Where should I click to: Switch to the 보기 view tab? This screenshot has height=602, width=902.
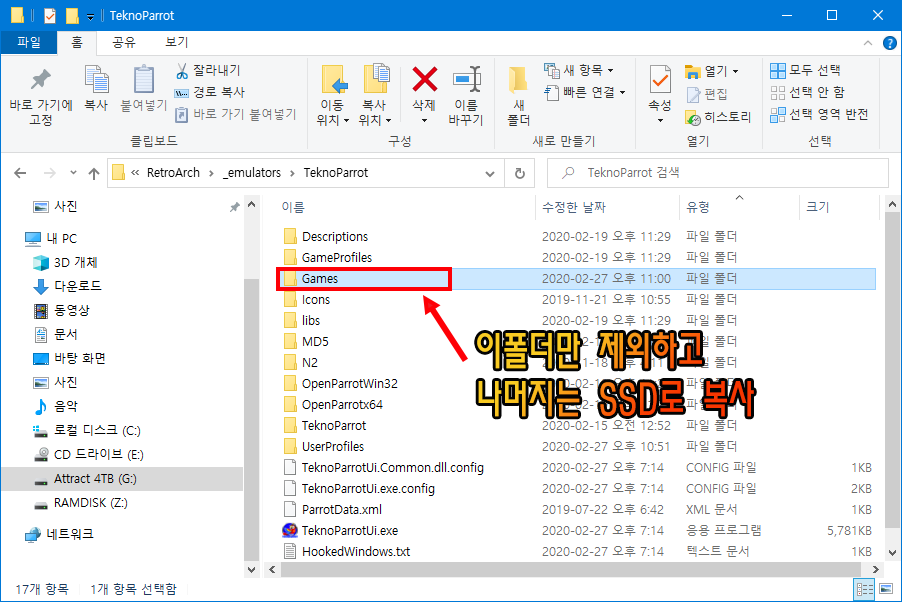[177, 43]
